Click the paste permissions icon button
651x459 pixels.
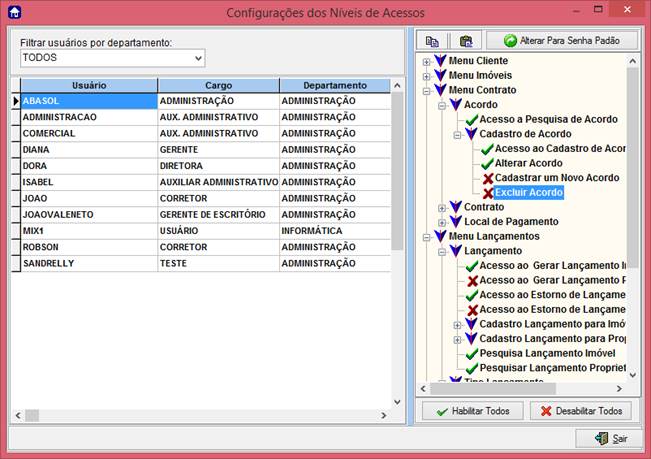pos(465,41)
